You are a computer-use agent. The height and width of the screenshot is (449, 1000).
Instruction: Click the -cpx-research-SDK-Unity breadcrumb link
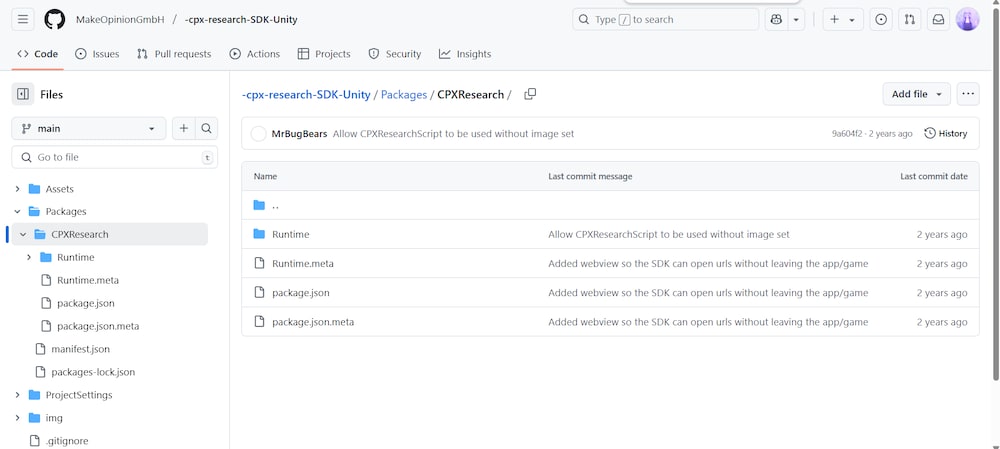tap(306, 94)
